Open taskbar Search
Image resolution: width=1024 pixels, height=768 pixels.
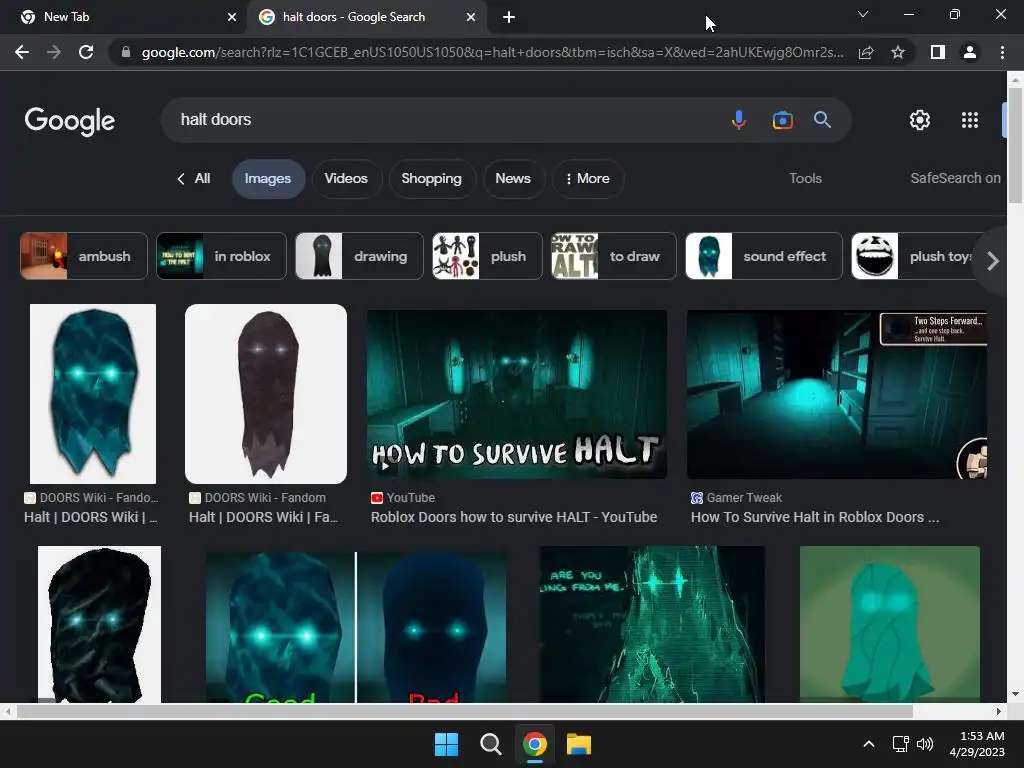point(490,744)
